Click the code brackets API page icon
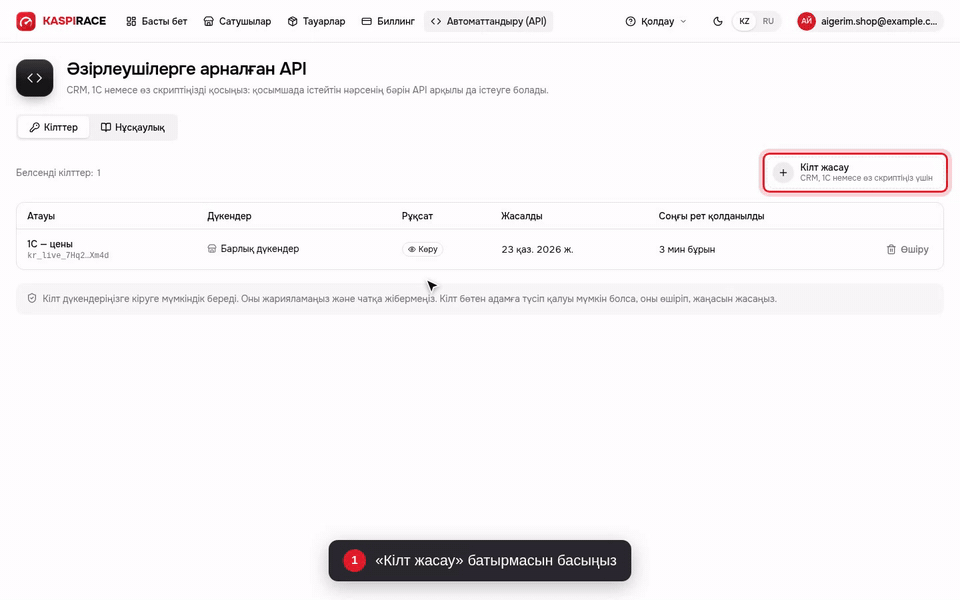The image size is (960, 600). pos(35,78)
